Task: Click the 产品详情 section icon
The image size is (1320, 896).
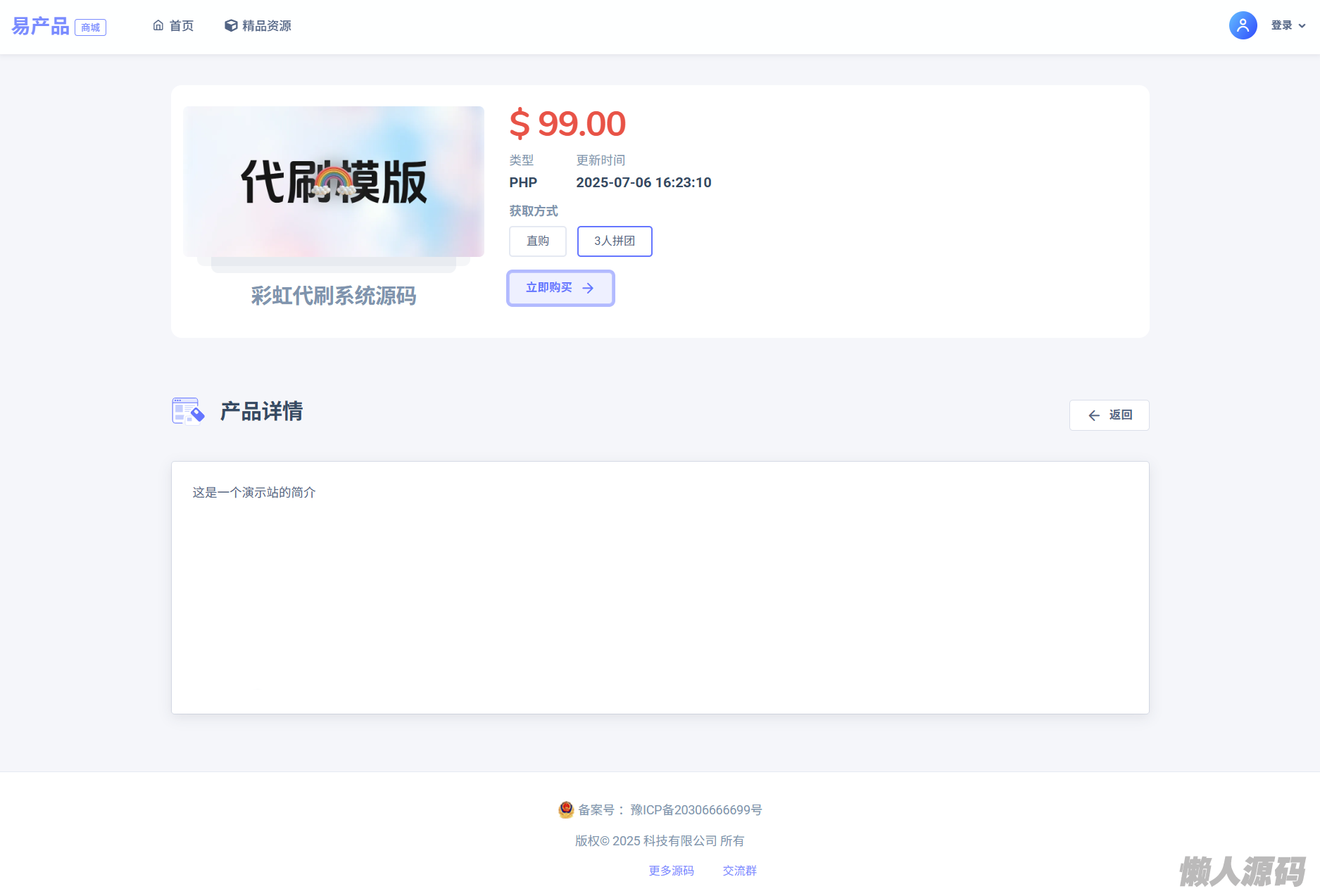Action: 188,411
